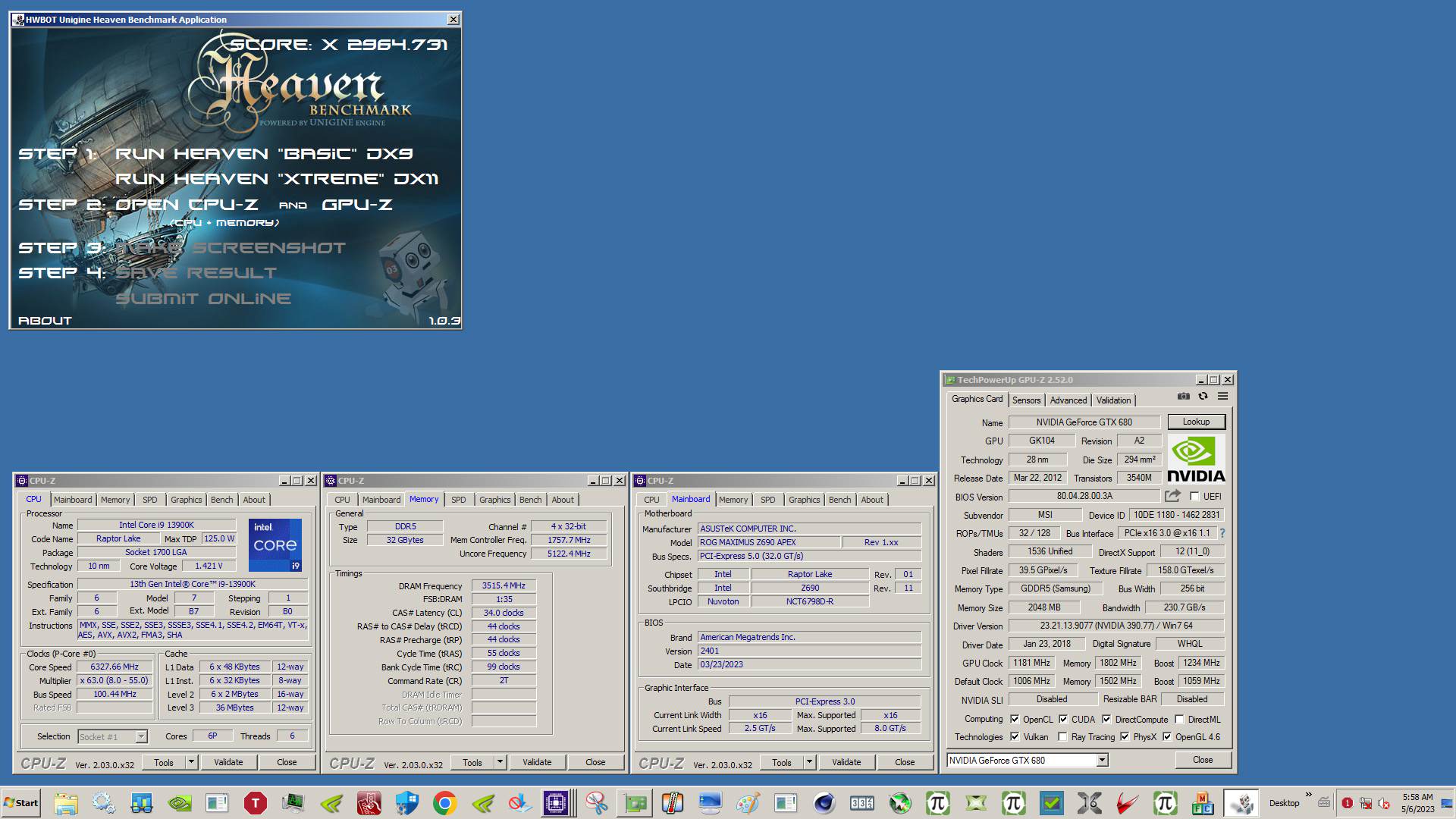
Task: Open the thermometer temperature taskbar icon
Action: click(673, 803)
